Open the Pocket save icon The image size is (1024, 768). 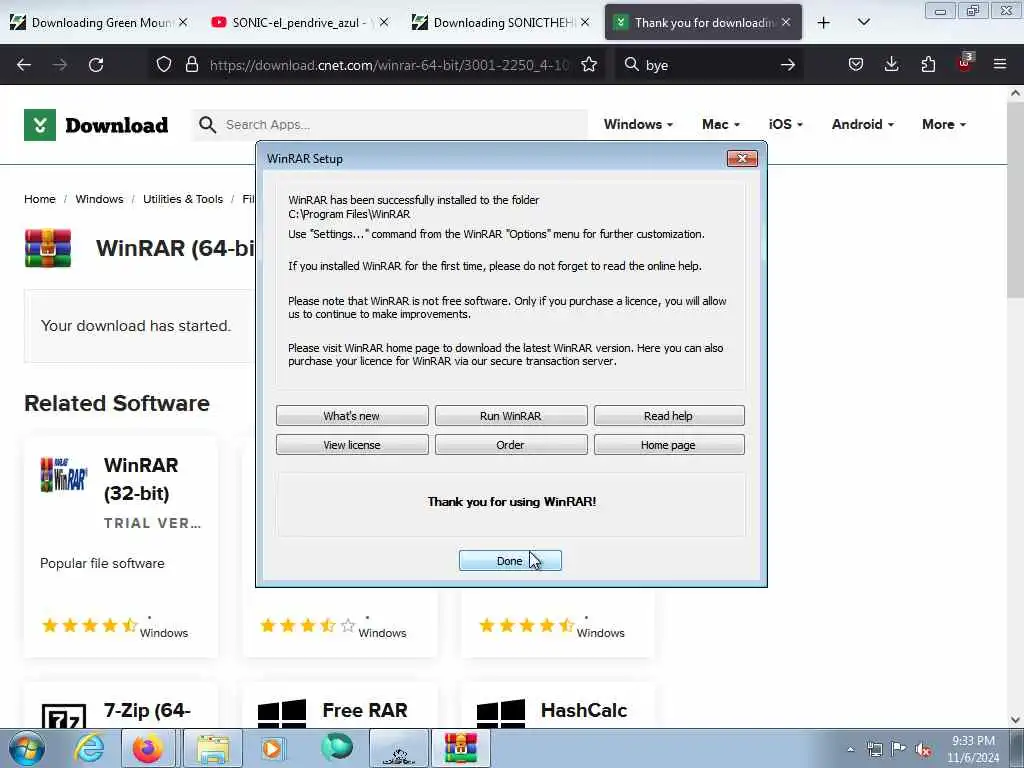pos(856,65)
